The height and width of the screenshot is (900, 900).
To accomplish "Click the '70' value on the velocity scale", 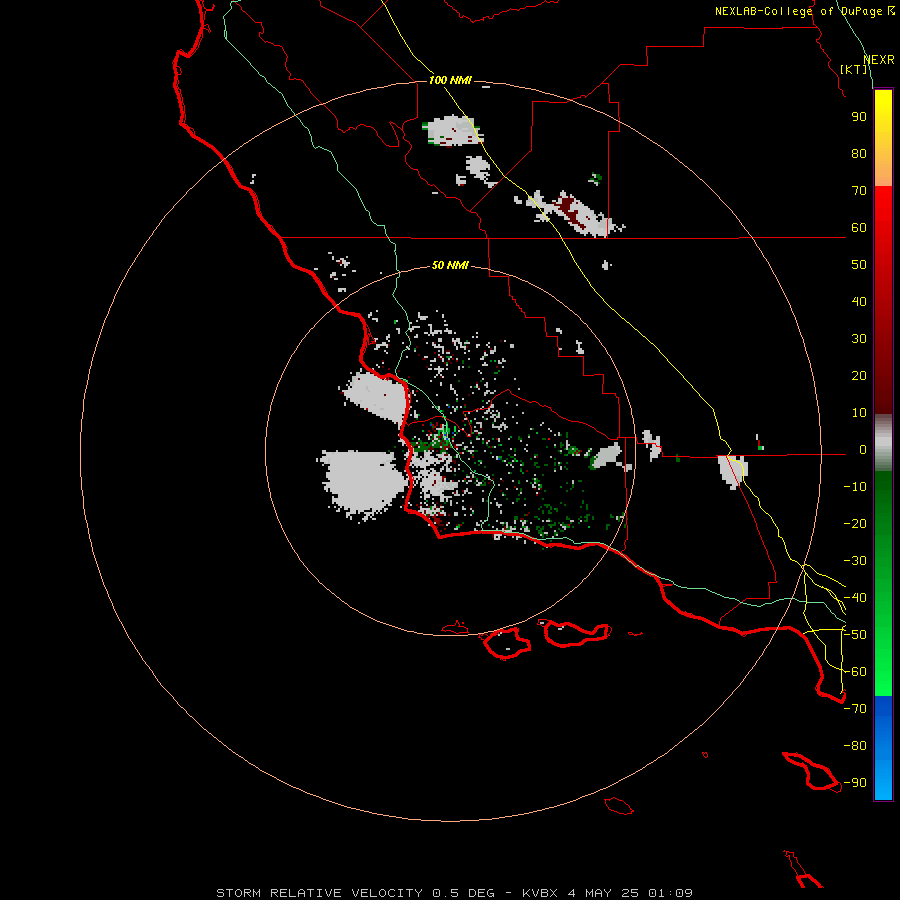I will pyautogui.click(x=859, y=191).
